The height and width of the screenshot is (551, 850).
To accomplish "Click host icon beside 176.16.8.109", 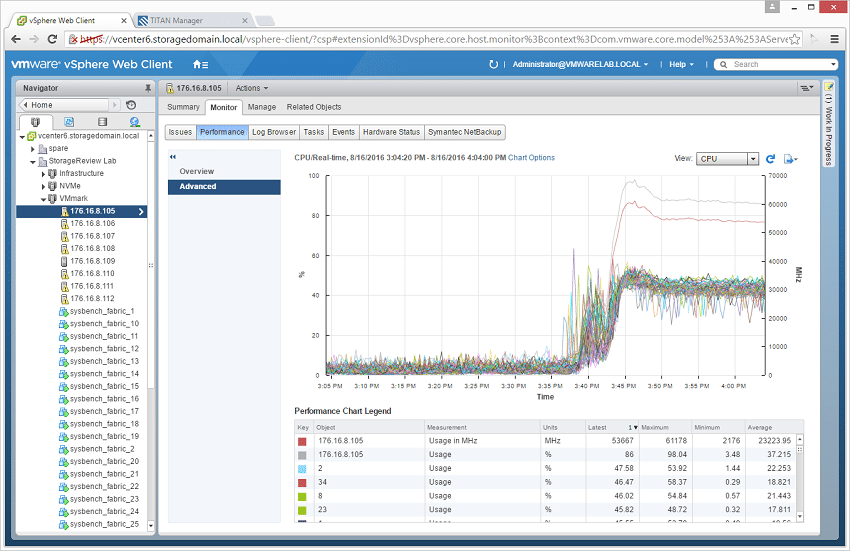I will tap(65, 261).
